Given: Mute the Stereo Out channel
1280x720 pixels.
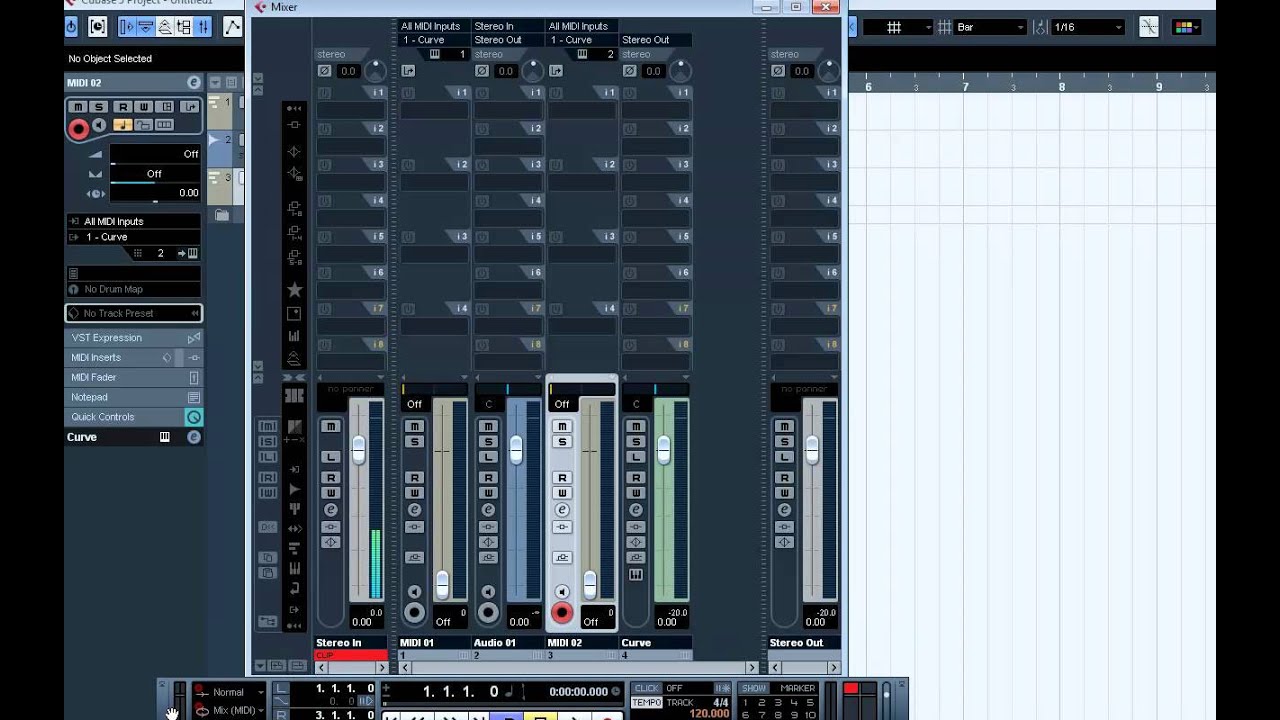Looking at the screenshot, I should pos(784,427).
